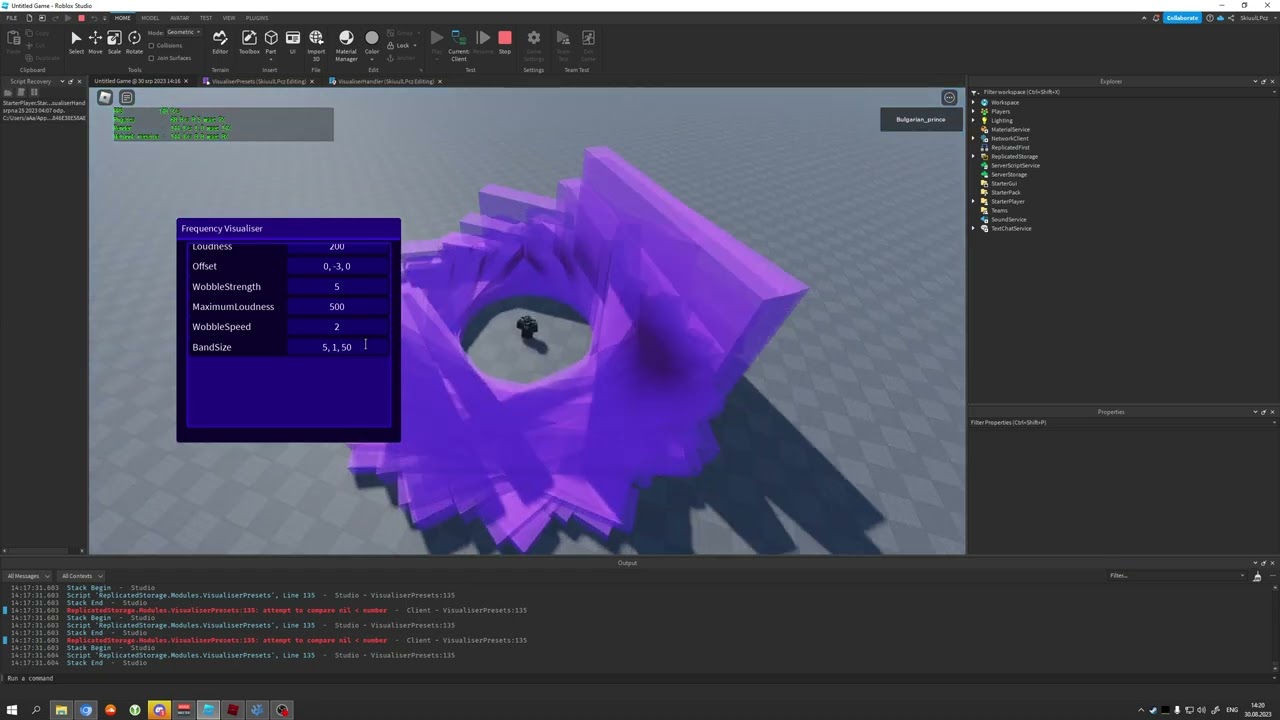Toggle the Join Surfaces checkbox
Screen dimensions: 1280x720
(x=151, y=58)
